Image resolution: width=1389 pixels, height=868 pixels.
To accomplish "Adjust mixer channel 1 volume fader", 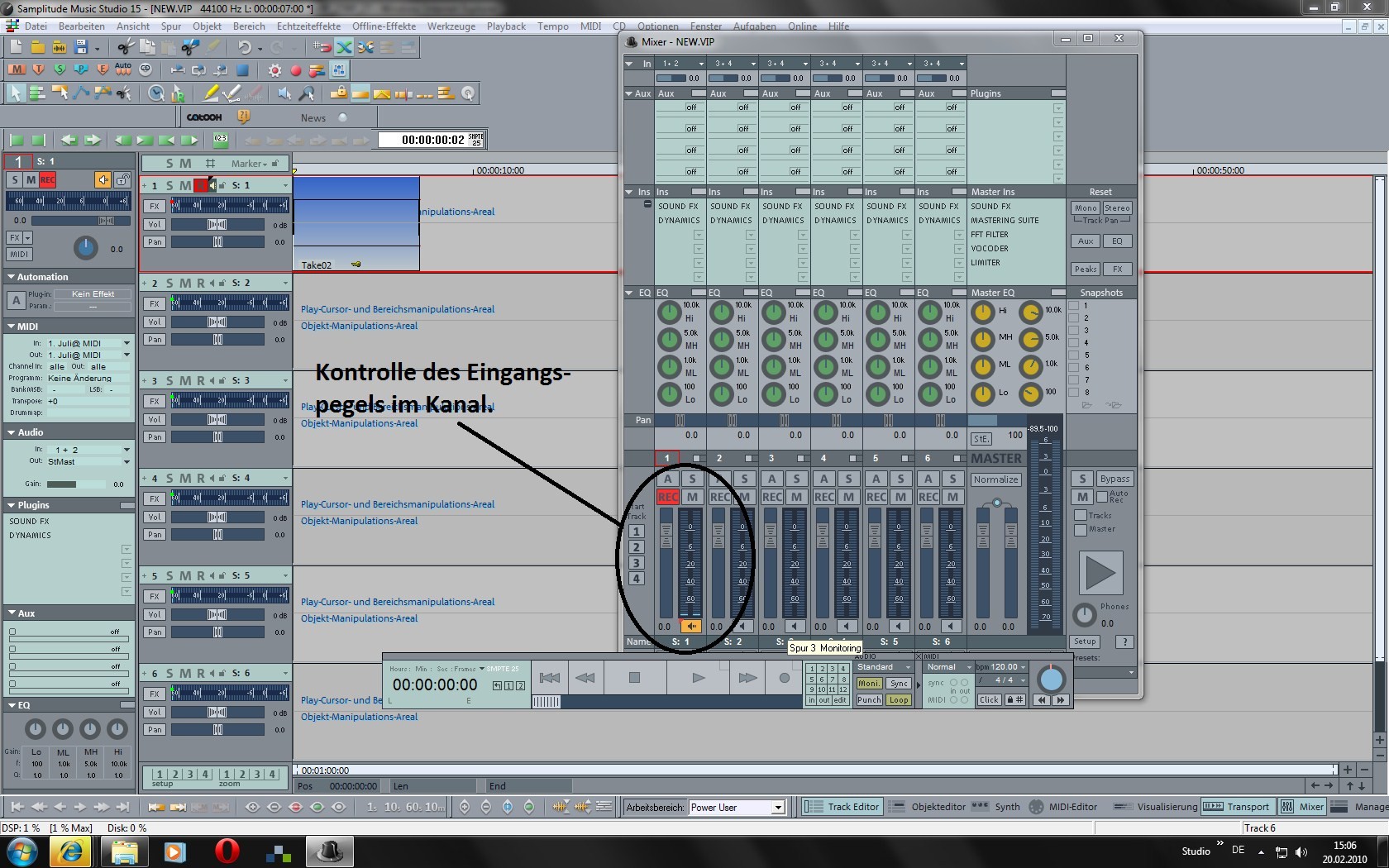I will tap(666, 536).
